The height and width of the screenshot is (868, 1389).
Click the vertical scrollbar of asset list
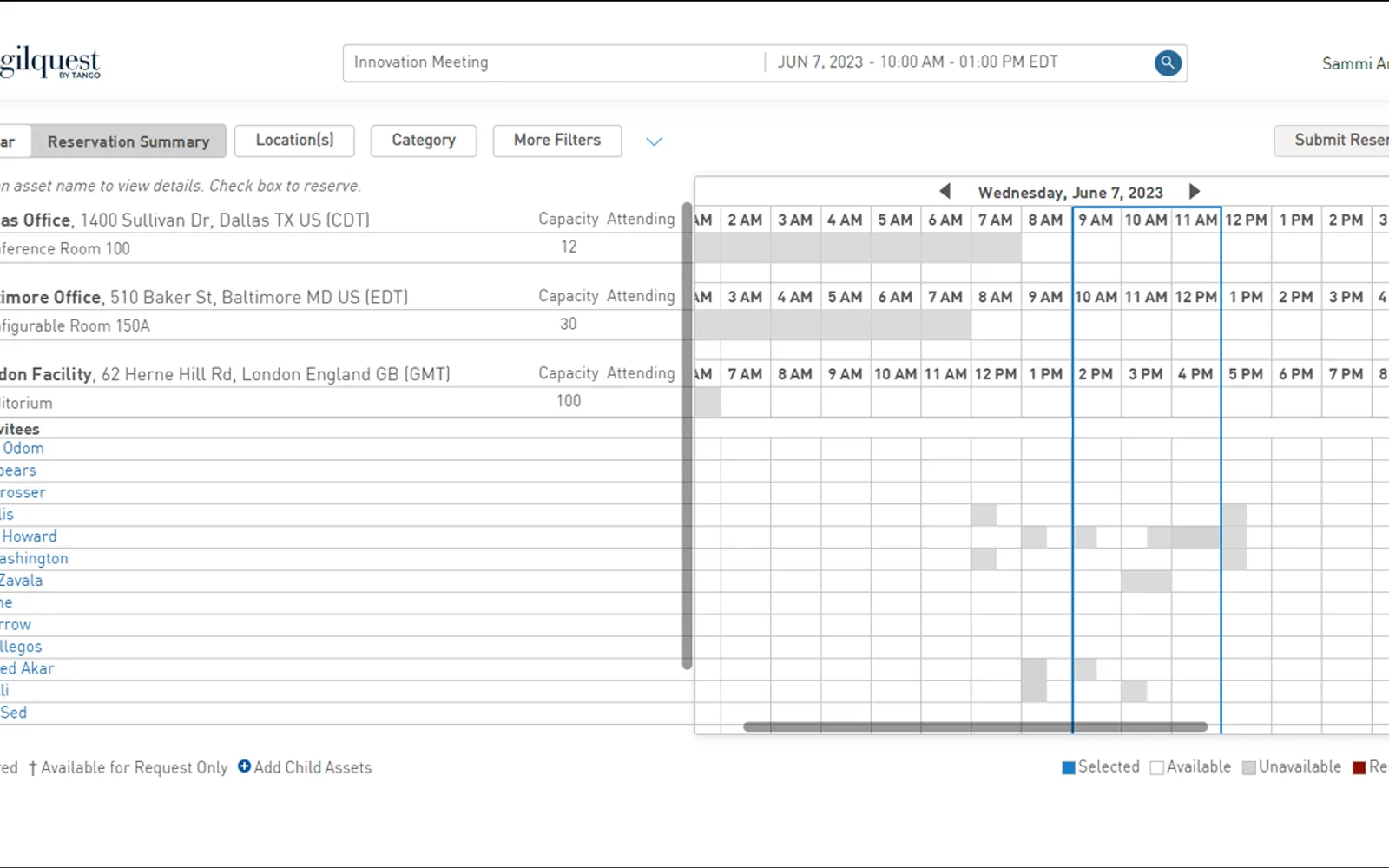click(687, 436)
